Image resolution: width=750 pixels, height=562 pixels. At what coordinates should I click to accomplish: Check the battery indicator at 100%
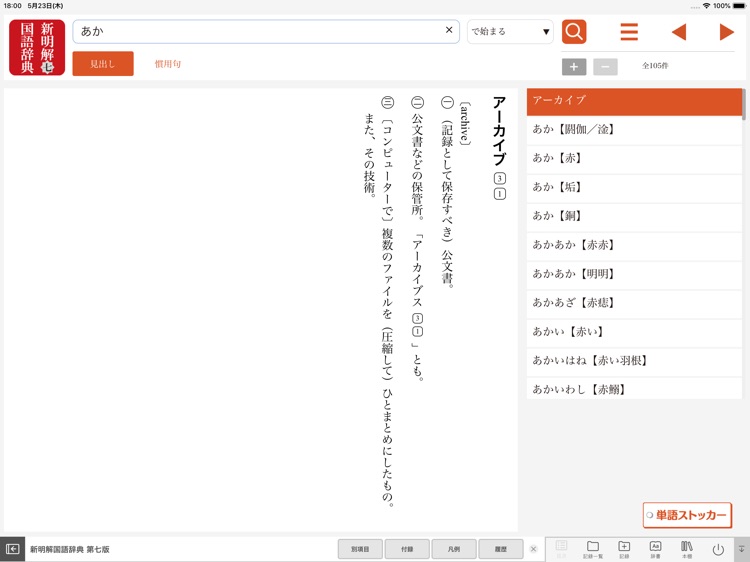click(739, 6)
